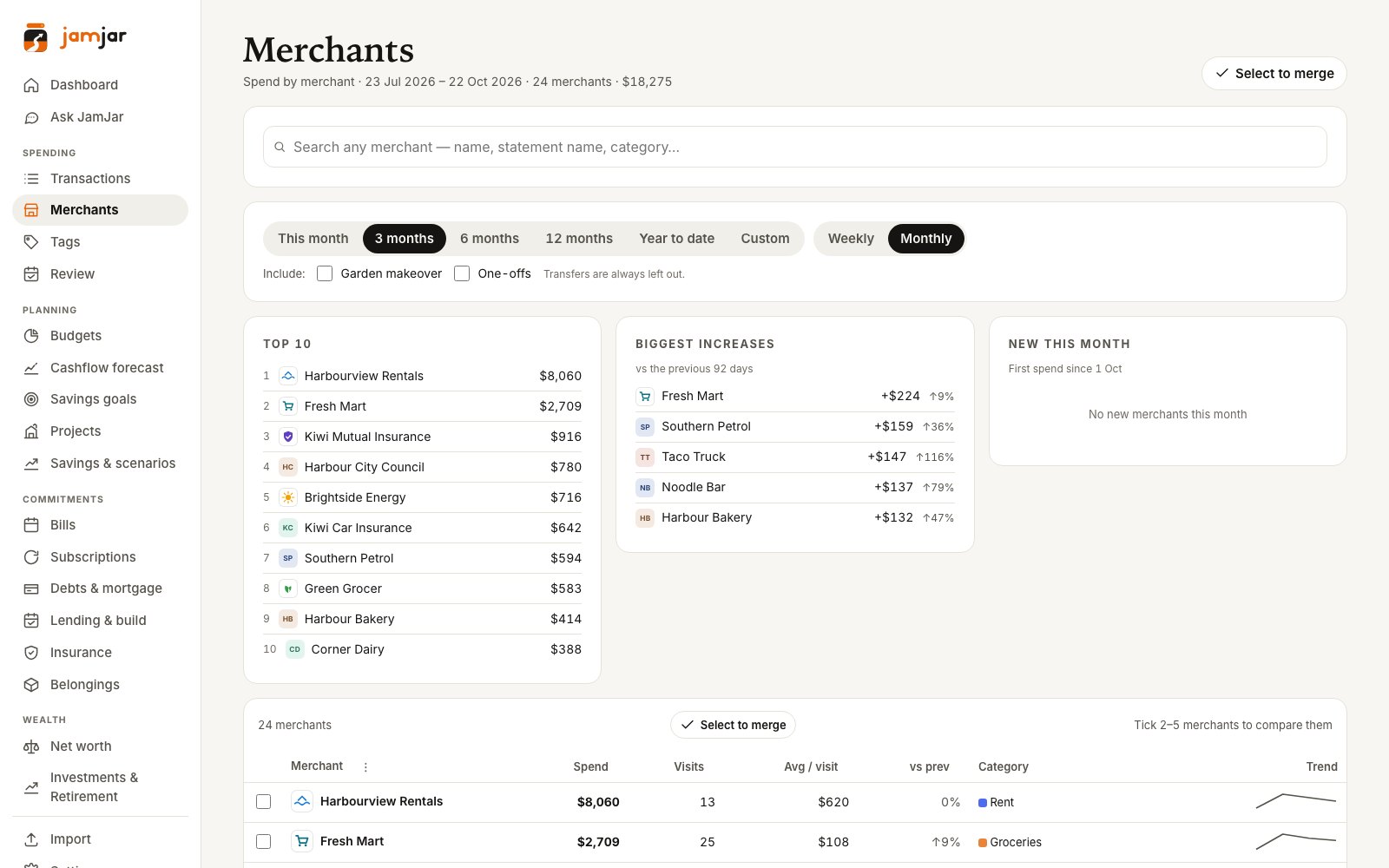Click the orange Groceries category swatch
1389x868 pixels.
(x=983, y=843)
